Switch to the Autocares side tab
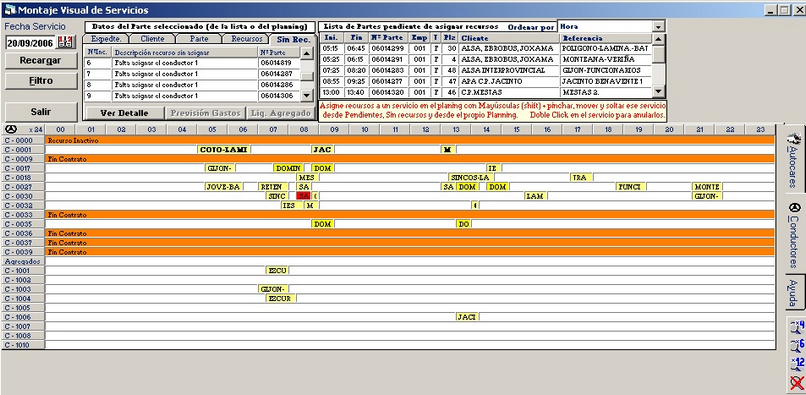Screen dimensions: 806x395 pyautogui.click(x=795, y=159)
